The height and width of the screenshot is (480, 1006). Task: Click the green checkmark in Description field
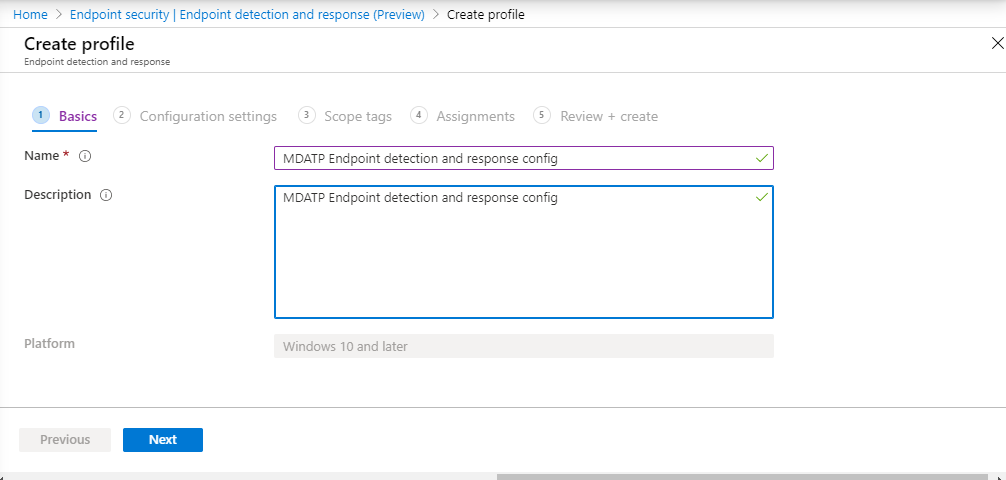pos(762,197)
